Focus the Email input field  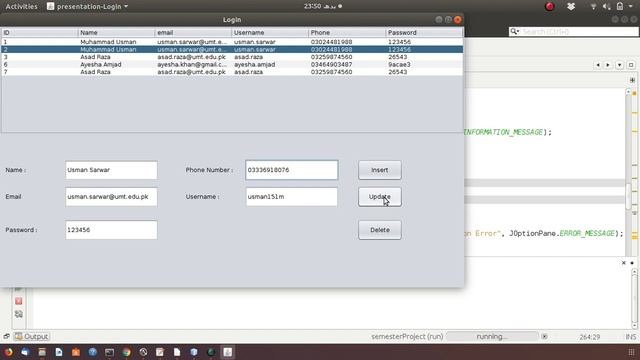coord(111,197)
